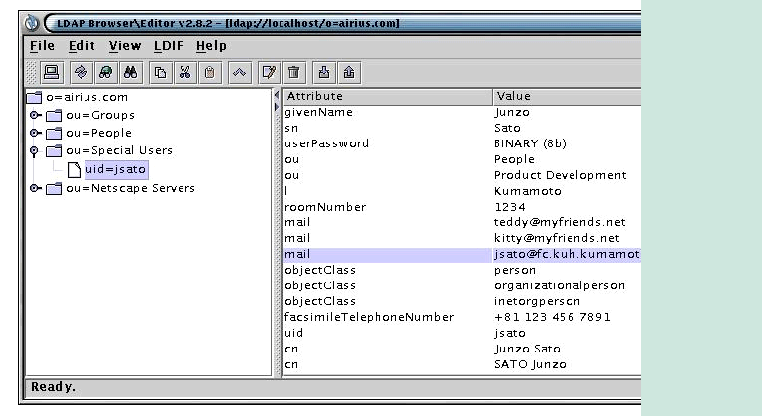Click the teddy@myfriends.net mail value
Viewport: 762px width, 416px height.
(x=567, y=222)
